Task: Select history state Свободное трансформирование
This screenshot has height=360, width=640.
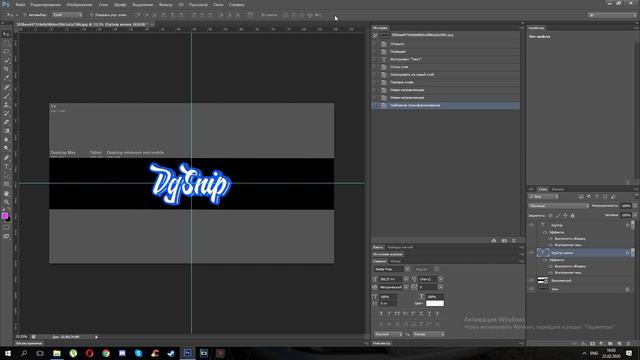Action: click(x=446, y=105)
